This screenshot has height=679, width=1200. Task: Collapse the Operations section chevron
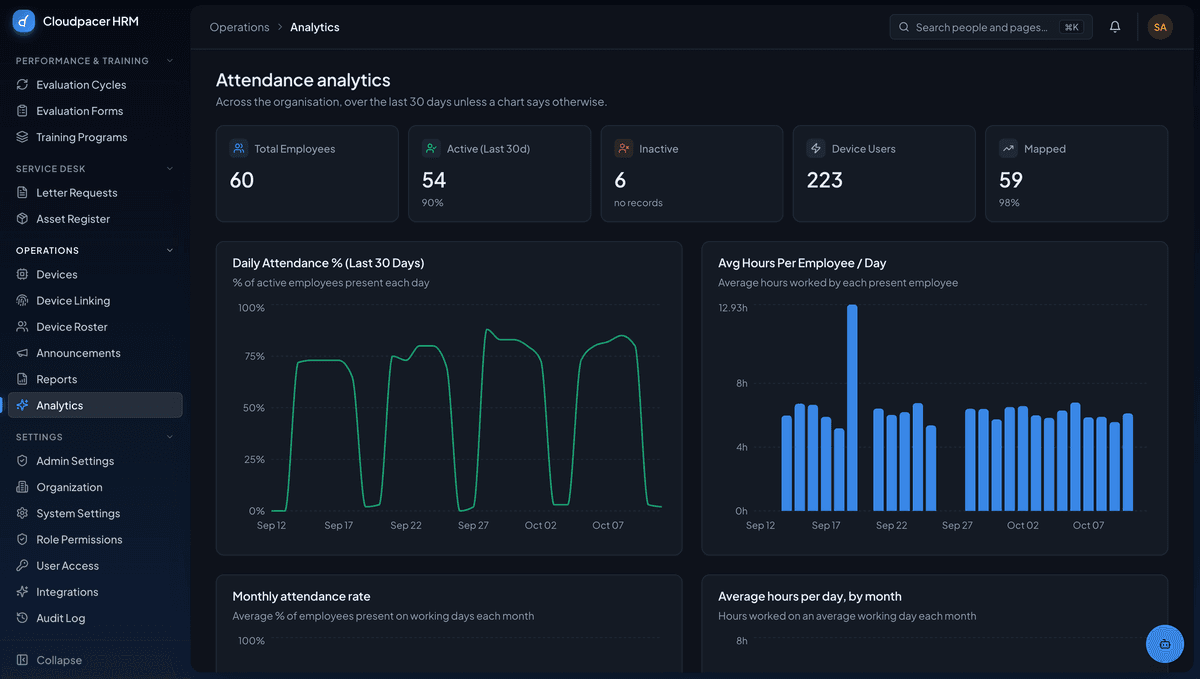(170, 251)
